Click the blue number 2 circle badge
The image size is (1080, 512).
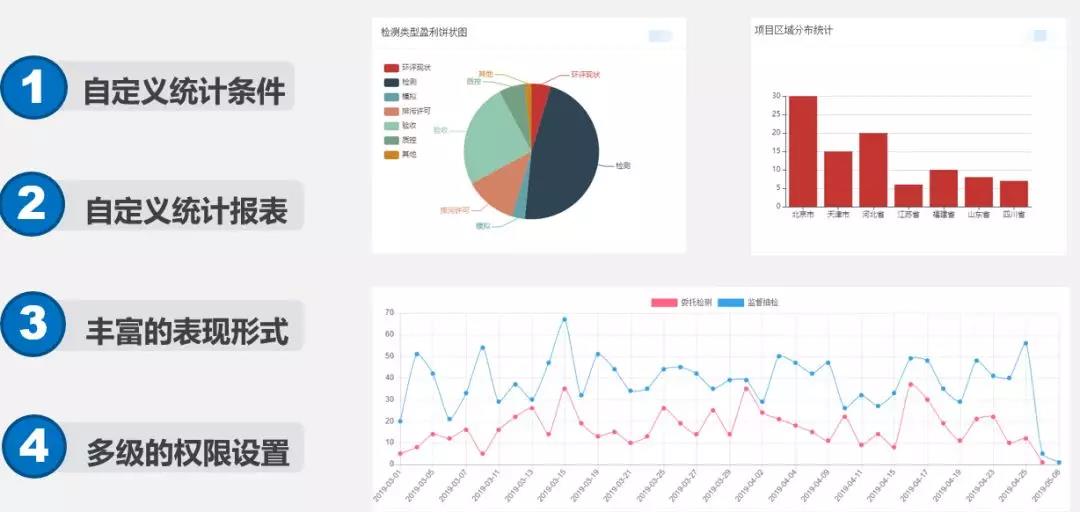click(x=34, y=205)
